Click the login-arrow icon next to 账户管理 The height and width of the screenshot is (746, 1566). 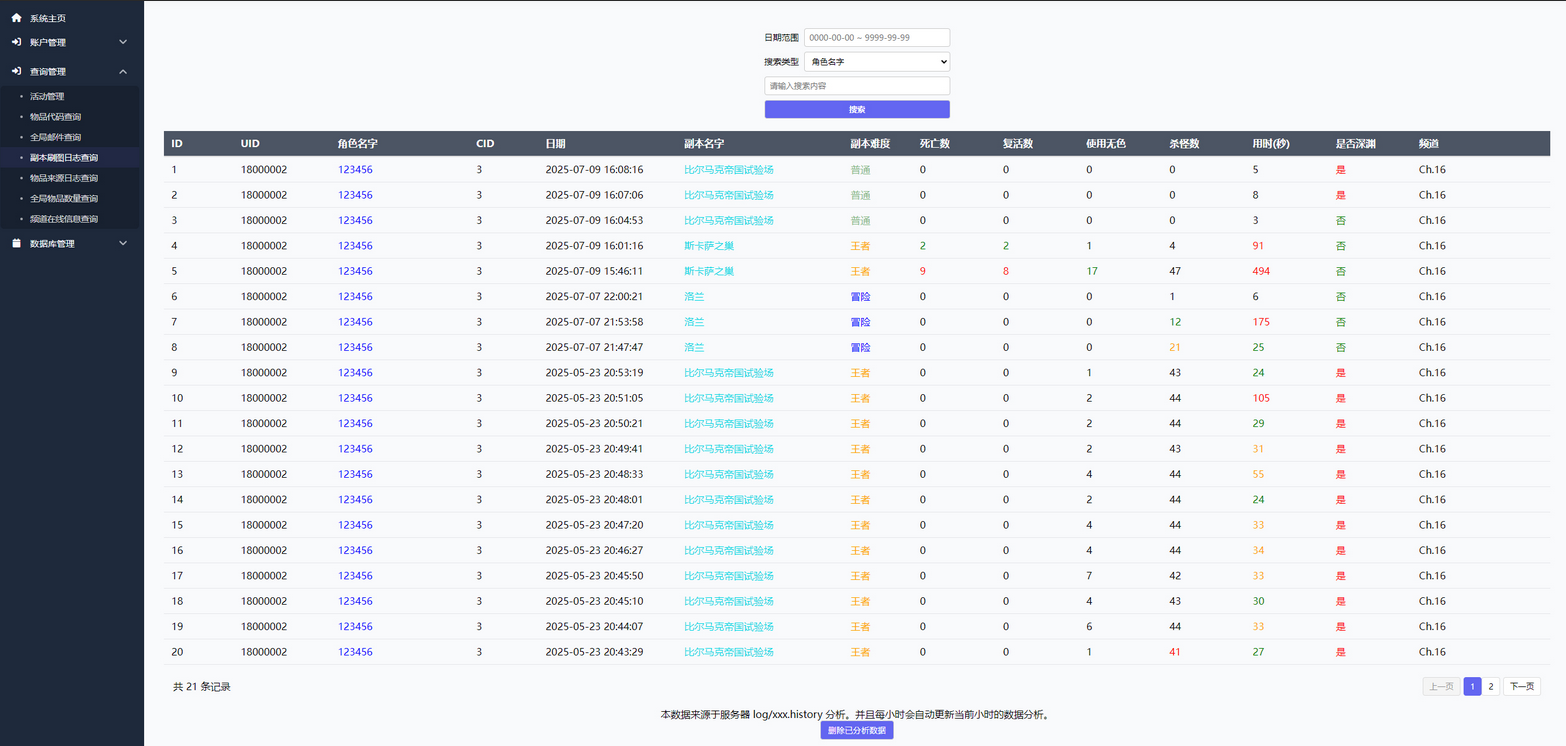coord(16,42)
